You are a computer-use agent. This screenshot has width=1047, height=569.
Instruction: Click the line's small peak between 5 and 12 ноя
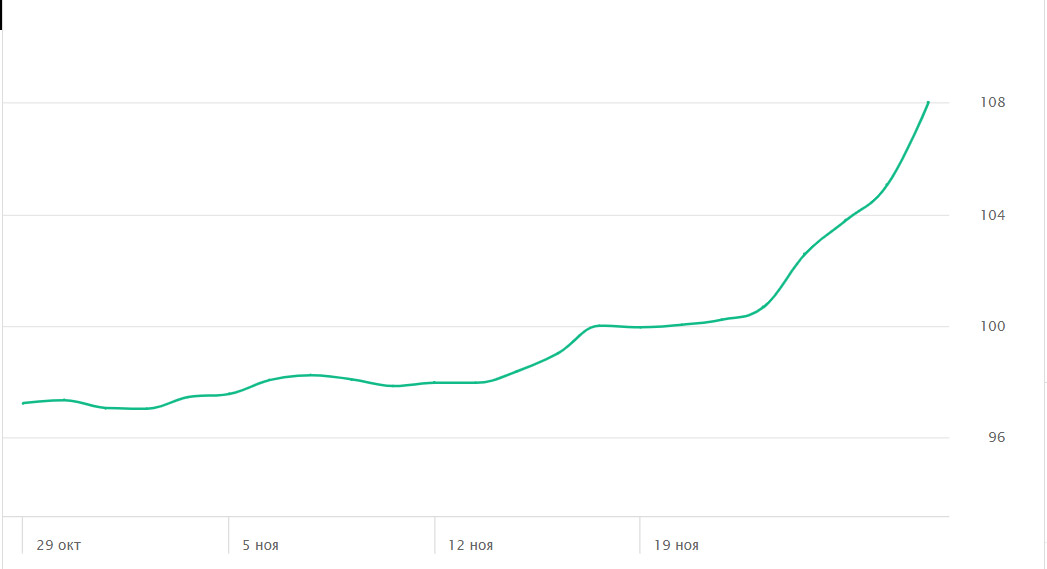point(312,375)
